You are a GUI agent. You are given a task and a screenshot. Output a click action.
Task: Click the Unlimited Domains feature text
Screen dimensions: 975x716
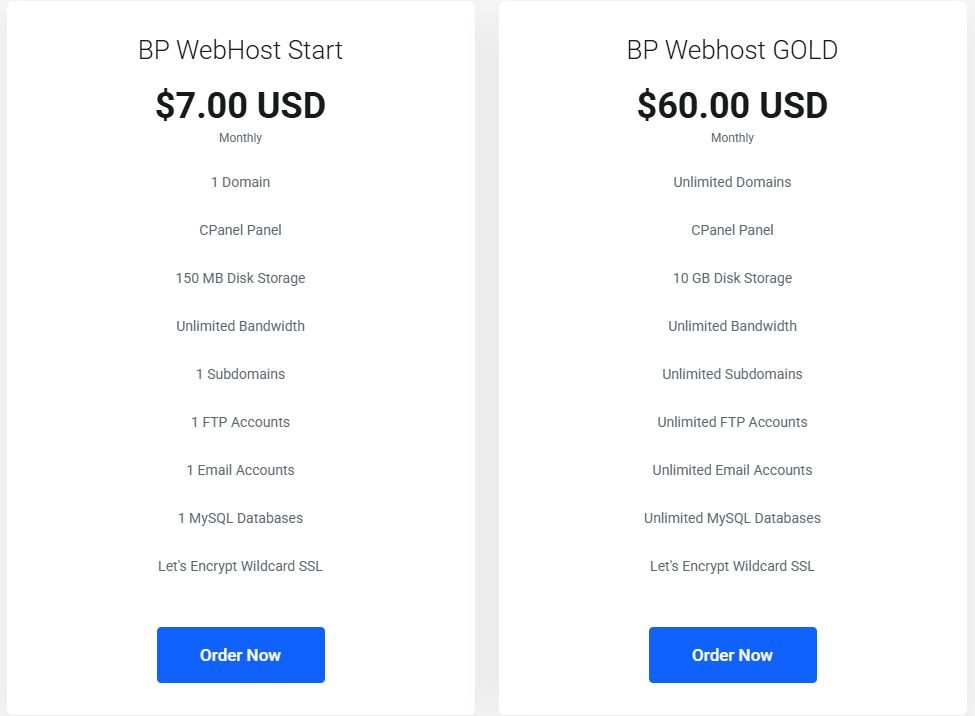click(x=732, y=182)
